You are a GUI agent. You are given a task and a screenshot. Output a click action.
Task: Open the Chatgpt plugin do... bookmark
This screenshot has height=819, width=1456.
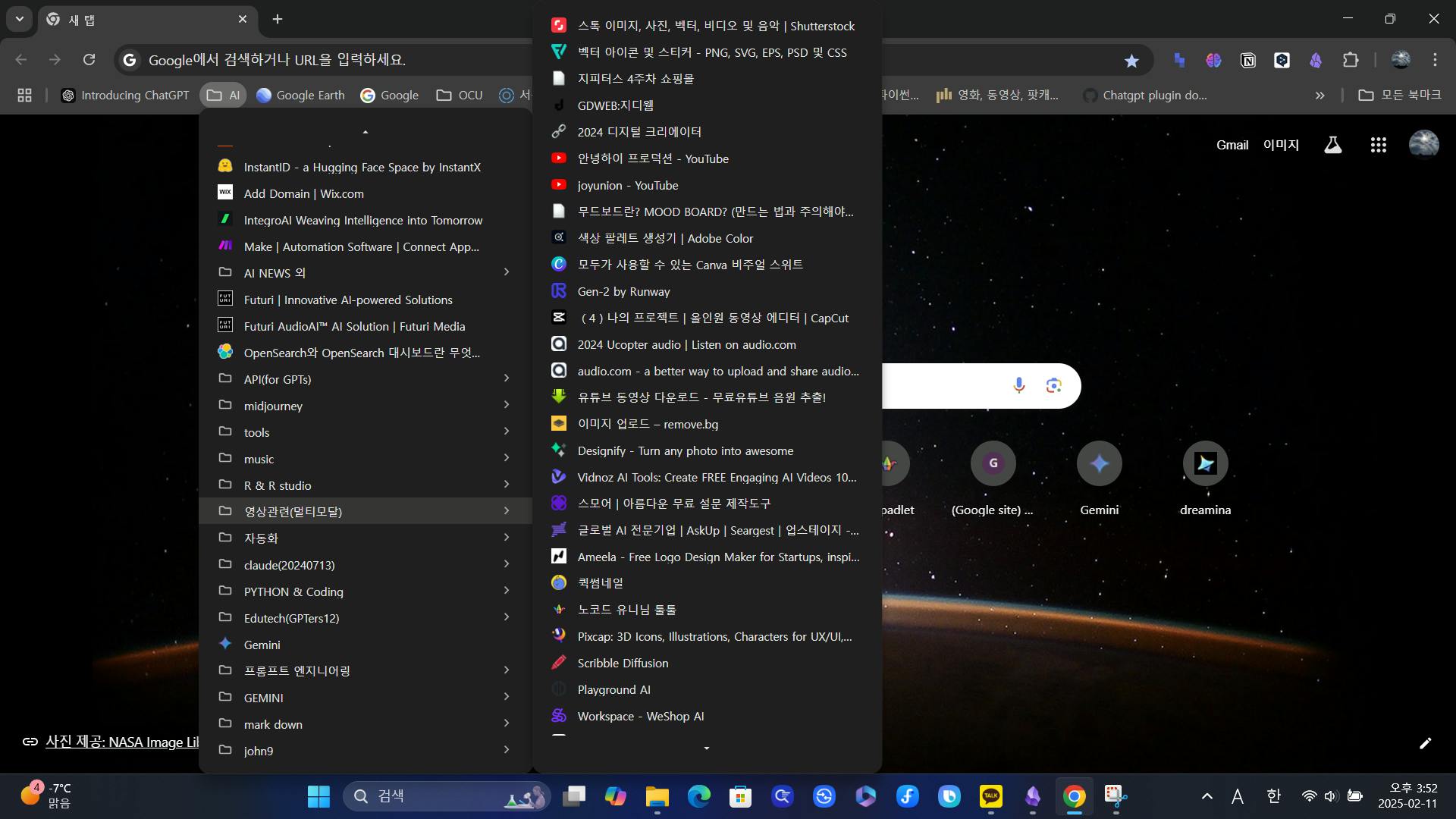point(1145,95)
